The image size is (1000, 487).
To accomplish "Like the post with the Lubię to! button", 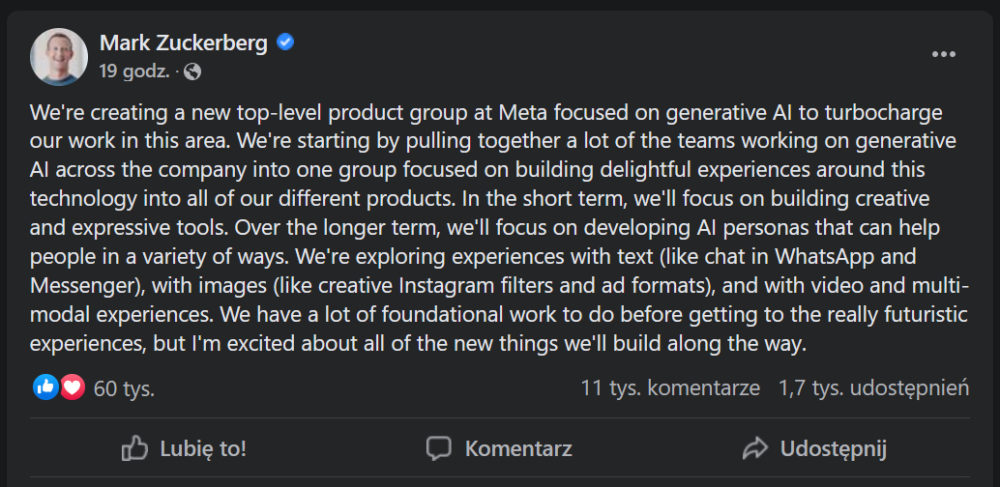I will click(x=184, y=449).
